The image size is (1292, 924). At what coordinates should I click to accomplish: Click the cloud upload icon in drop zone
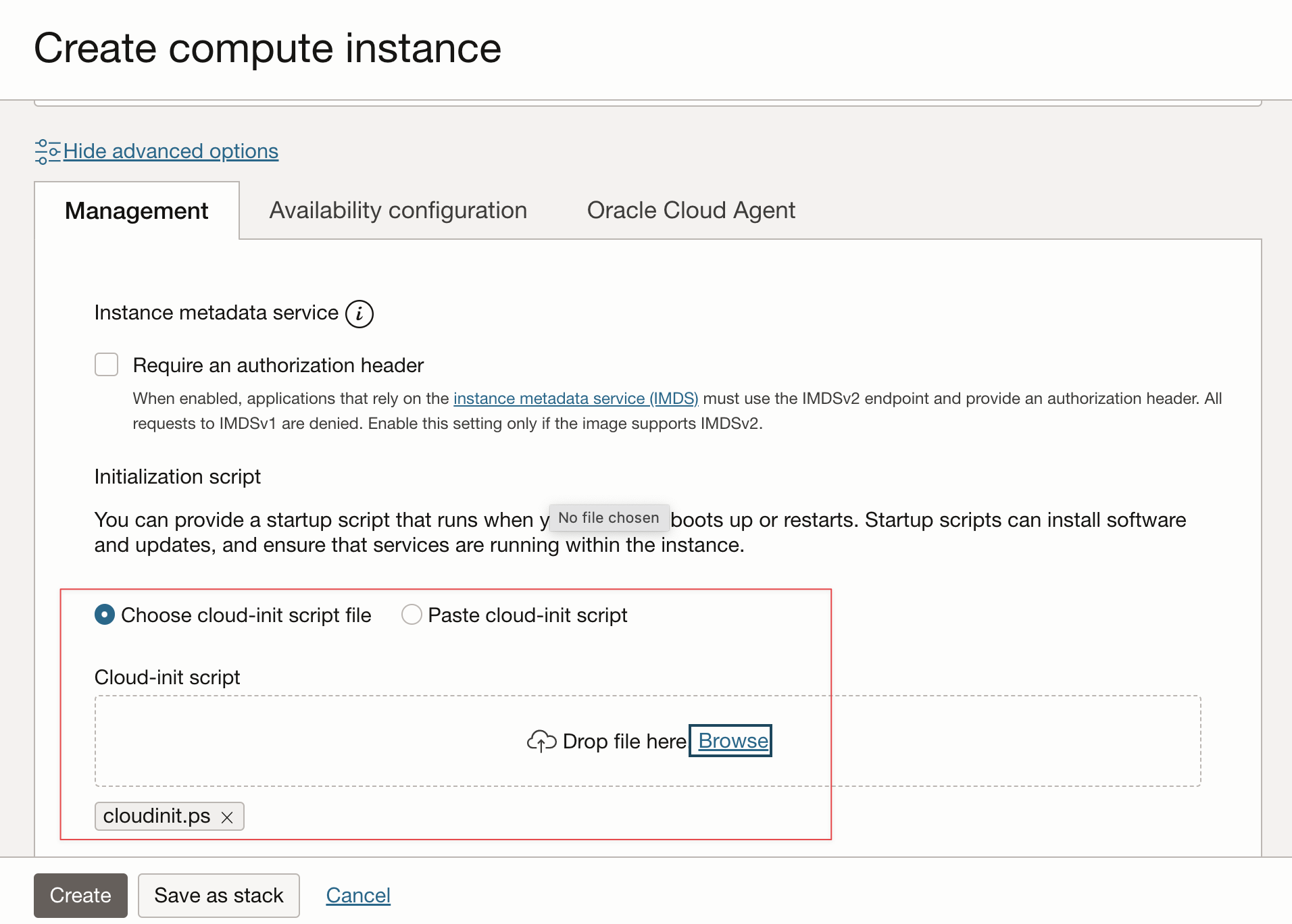[x=541, y=741]
